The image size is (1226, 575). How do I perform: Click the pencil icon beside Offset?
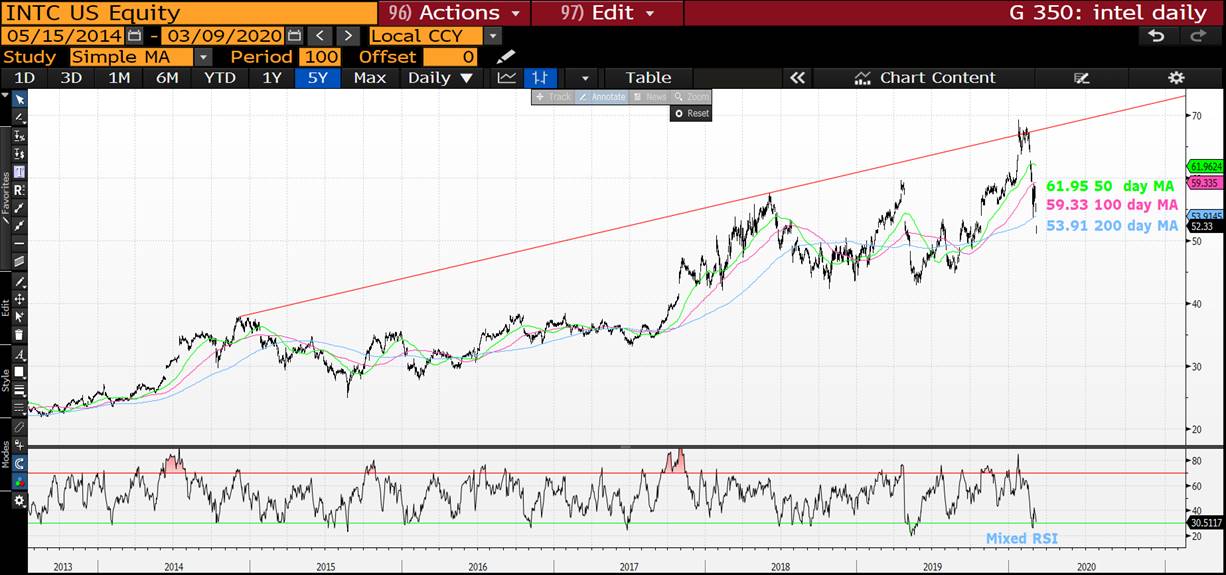pyautogui.click(x=506, y=57)
